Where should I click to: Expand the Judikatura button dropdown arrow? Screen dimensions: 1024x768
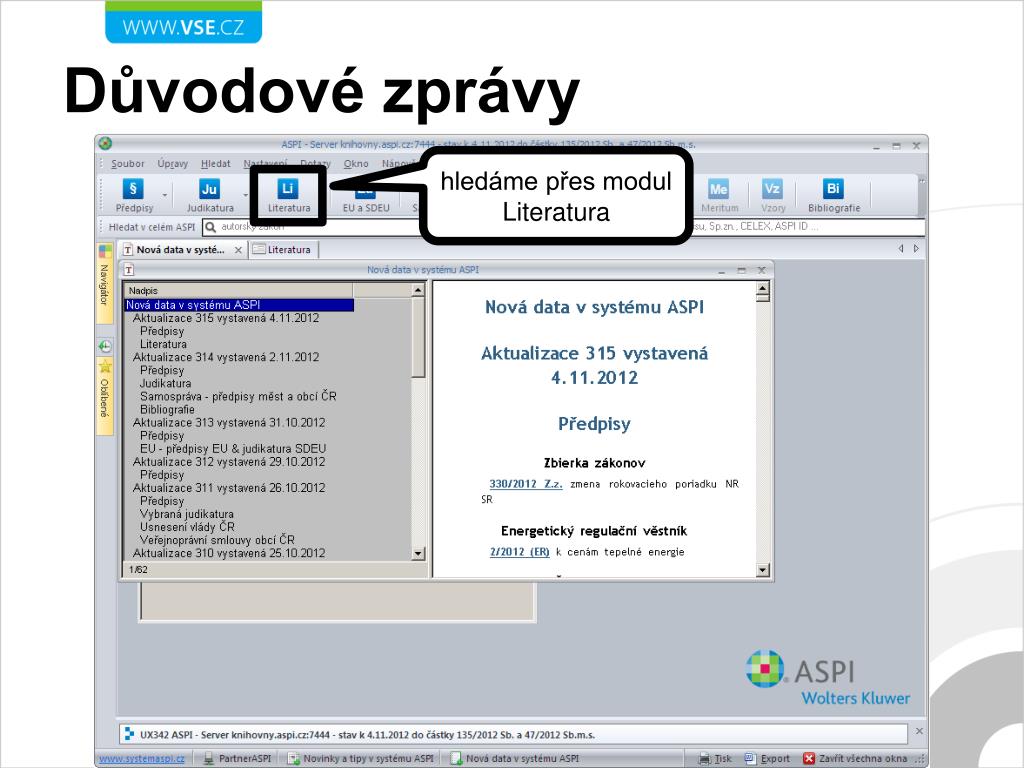[x=246, y=195]
